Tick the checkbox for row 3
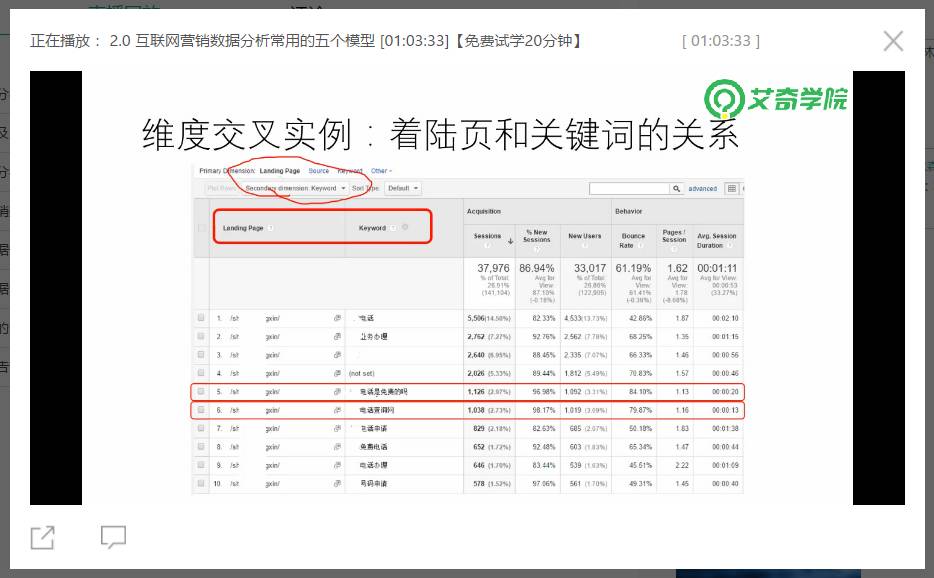The width and height of the screenshot is (934, 578). [x=201, y=355]
